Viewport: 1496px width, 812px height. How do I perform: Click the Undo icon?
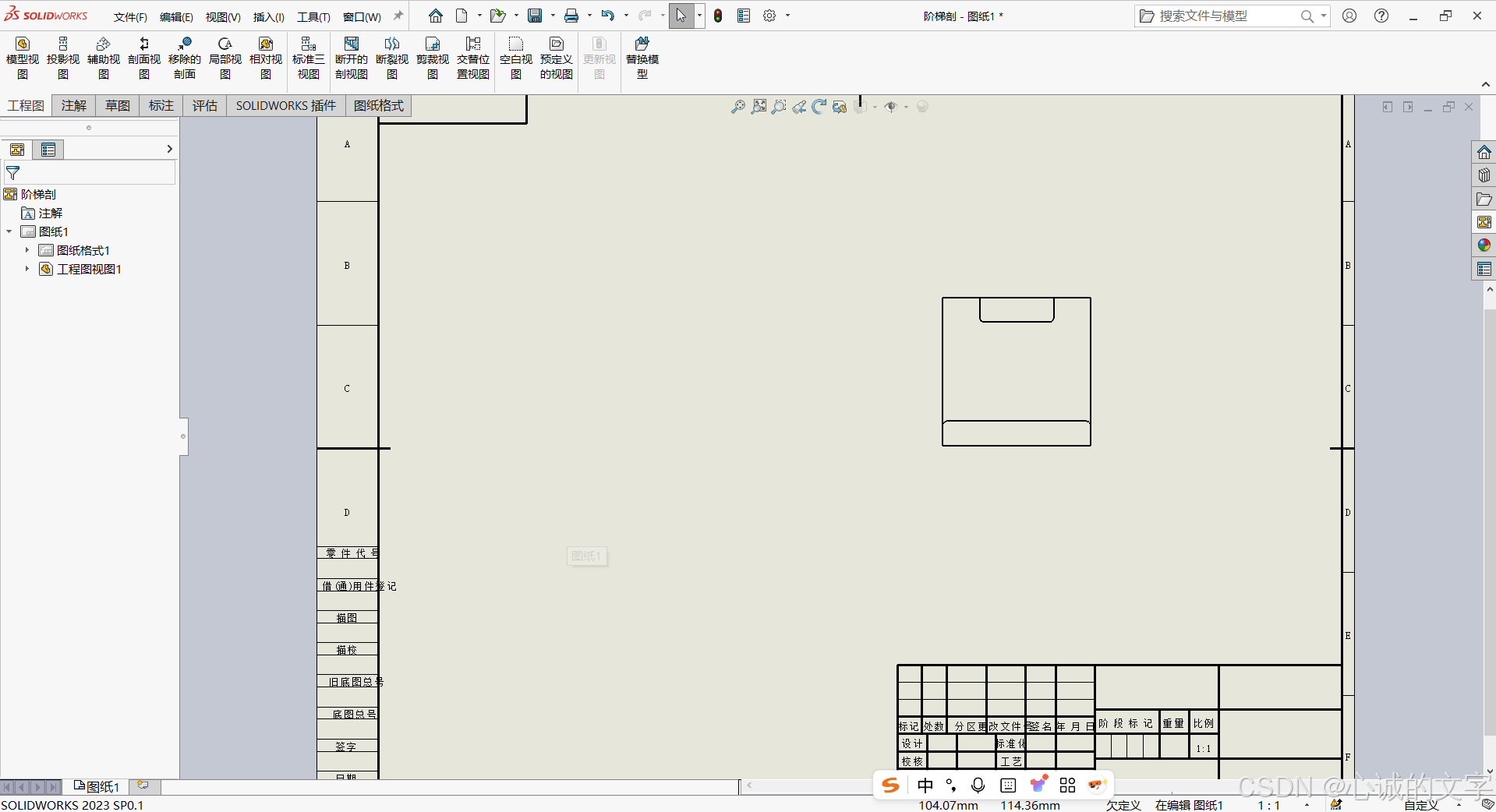pos(608,16)
